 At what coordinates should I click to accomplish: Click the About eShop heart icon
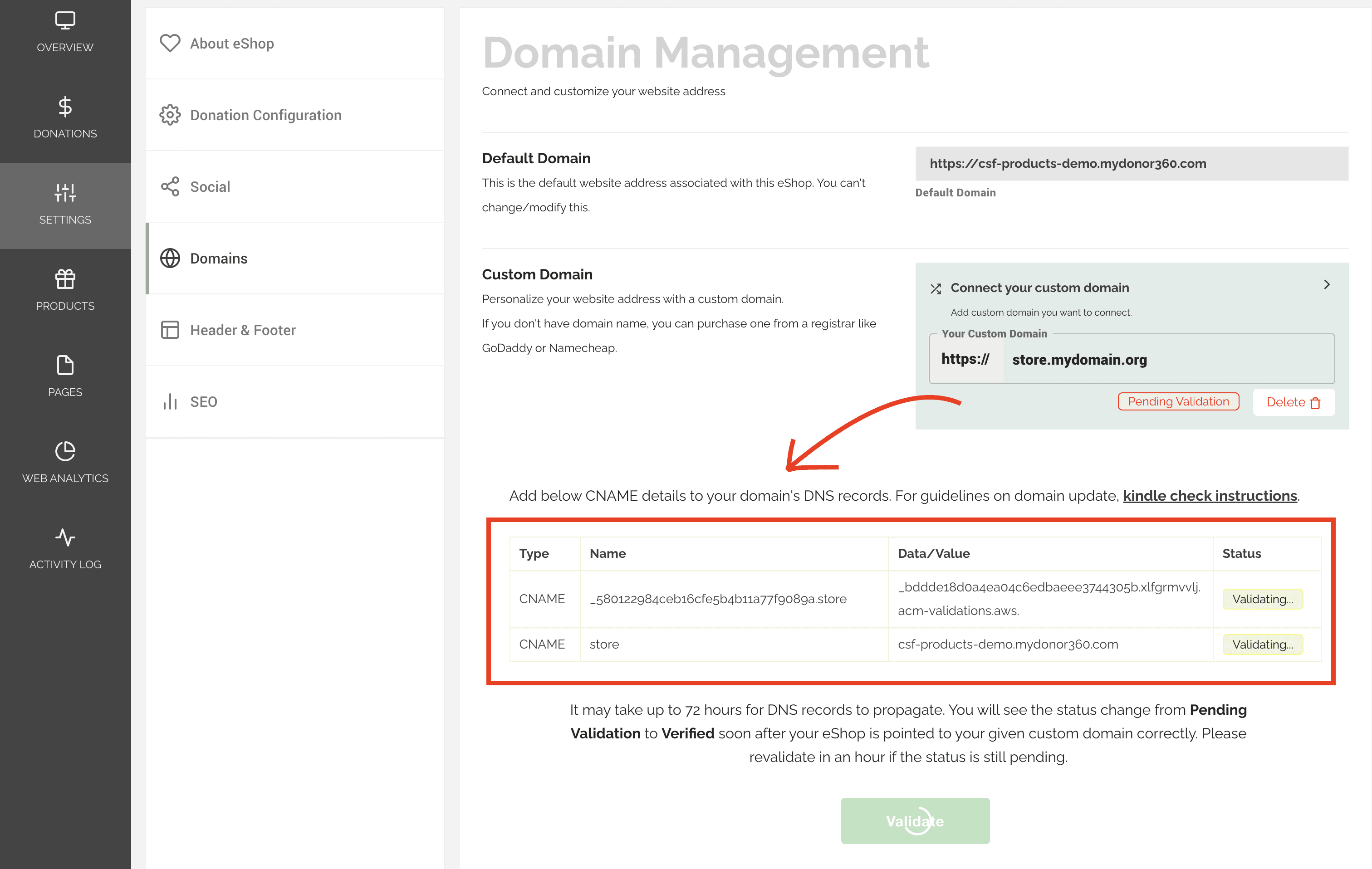click(x=170, y=43)
